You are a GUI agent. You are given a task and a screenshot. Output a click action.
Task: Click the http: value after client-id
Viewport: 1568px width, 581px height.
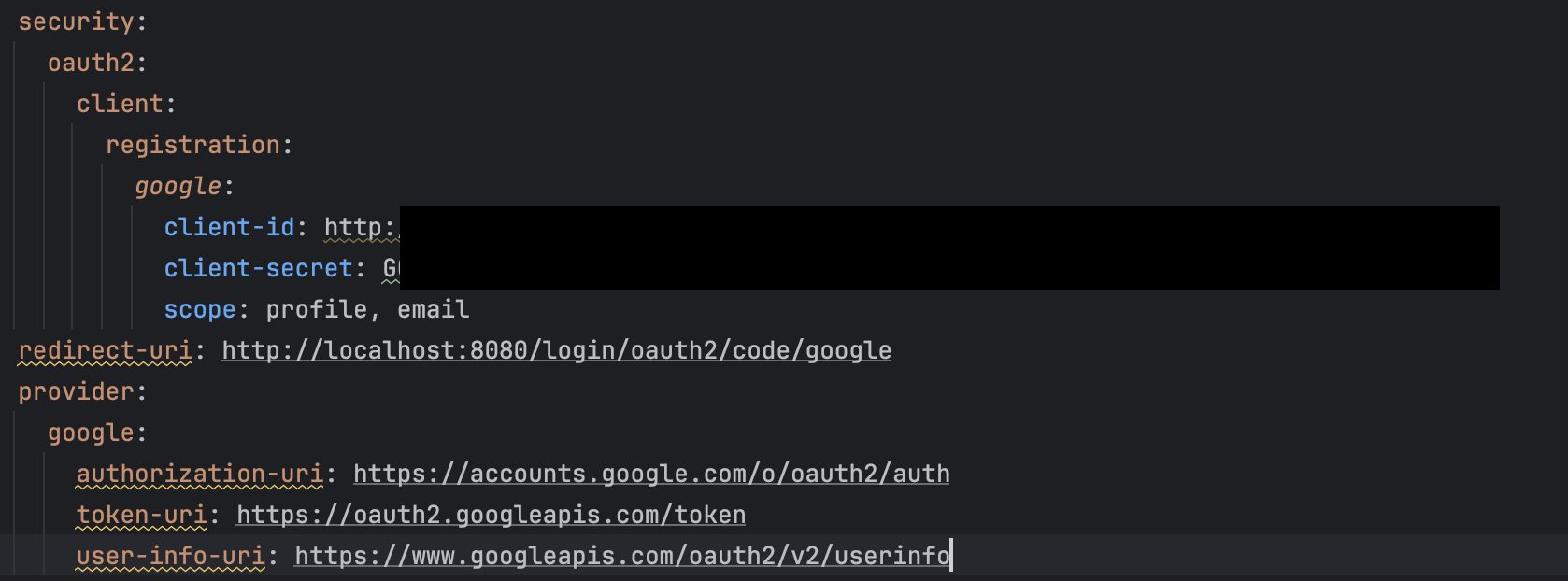click(361, 227)
